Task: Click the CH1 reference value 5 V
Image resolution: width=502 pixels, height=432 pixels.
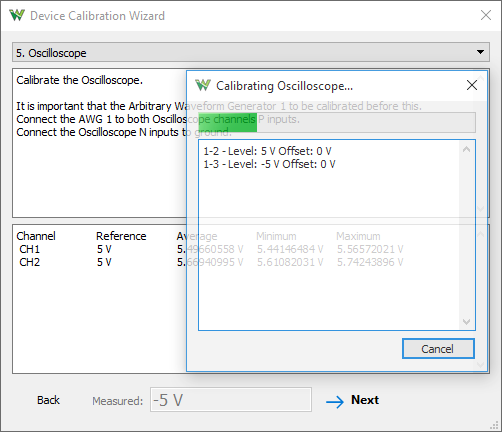Action: click(x=104, y=249)
